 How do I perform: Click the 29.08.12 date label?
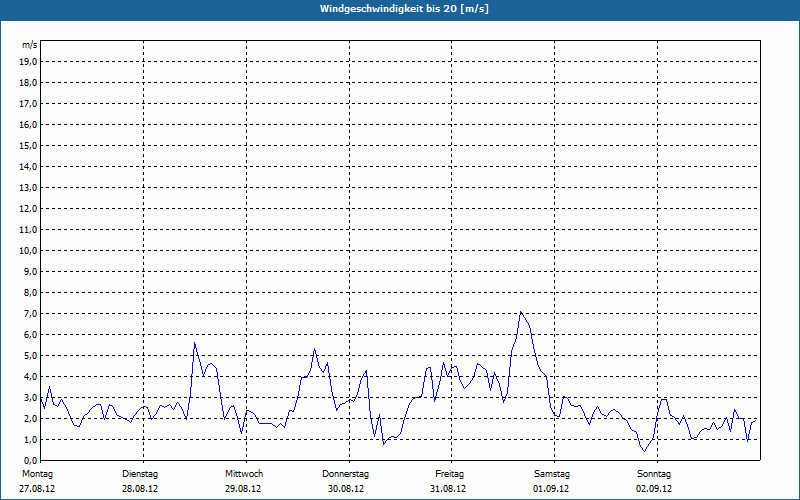(x=243, y=489)
